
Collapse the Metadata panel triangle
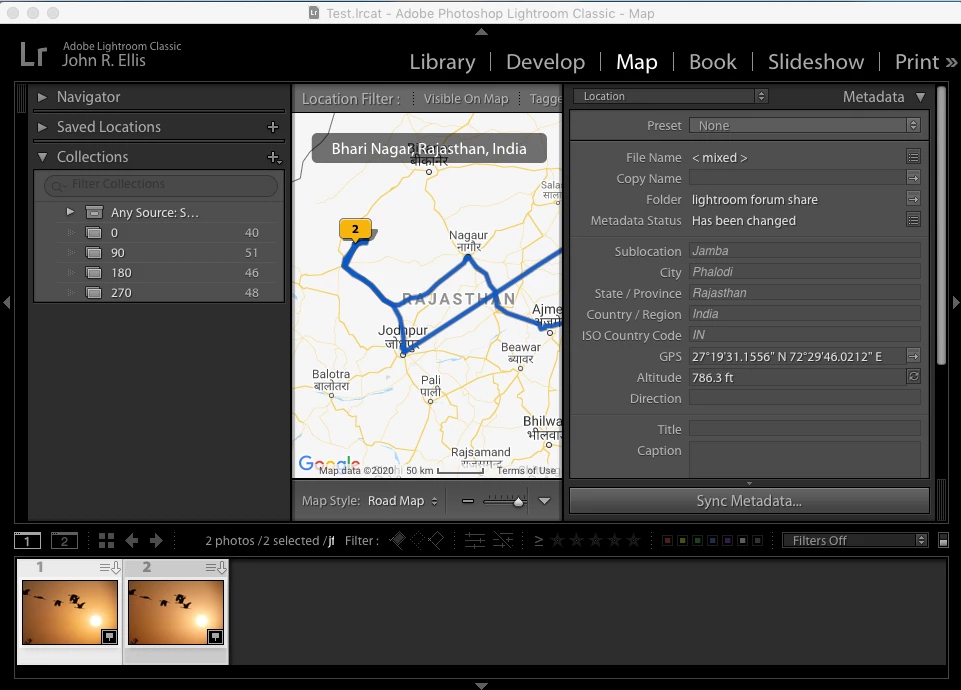point(921,97)
